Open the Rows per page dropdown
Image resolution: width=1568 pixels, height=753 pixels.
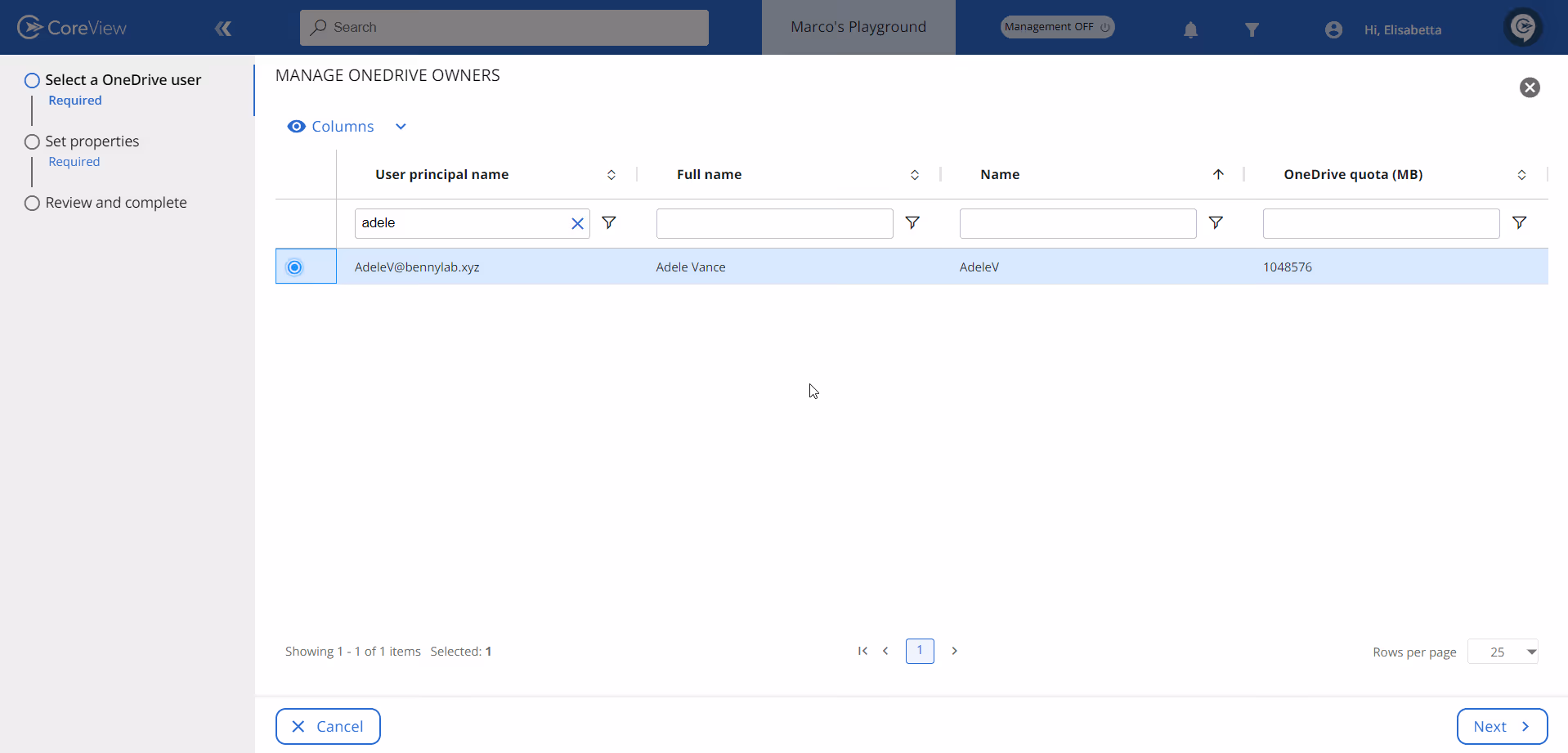point(1503,652)
